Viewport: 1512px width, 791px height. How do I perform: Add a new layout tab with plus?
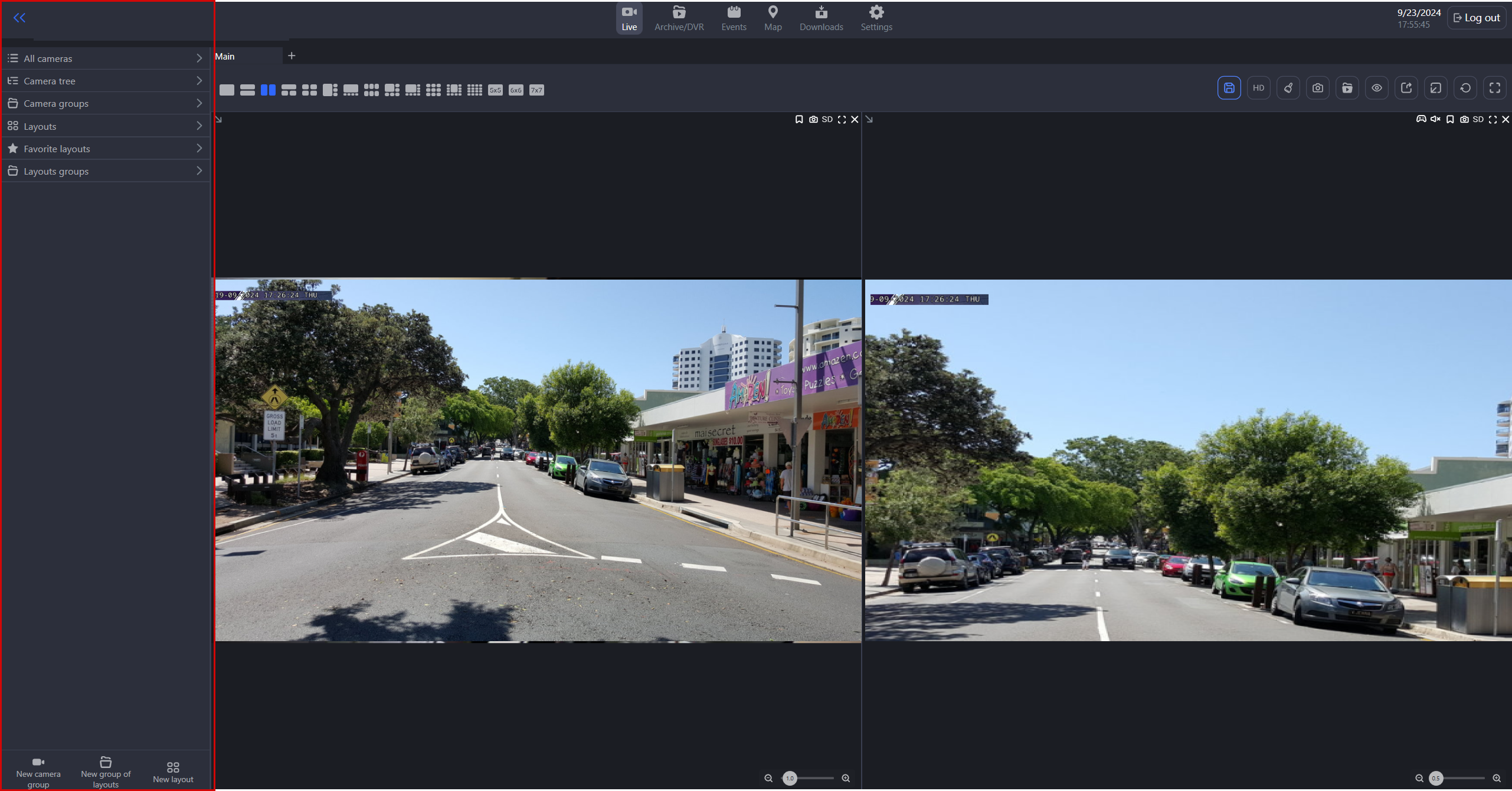(292, 56)
